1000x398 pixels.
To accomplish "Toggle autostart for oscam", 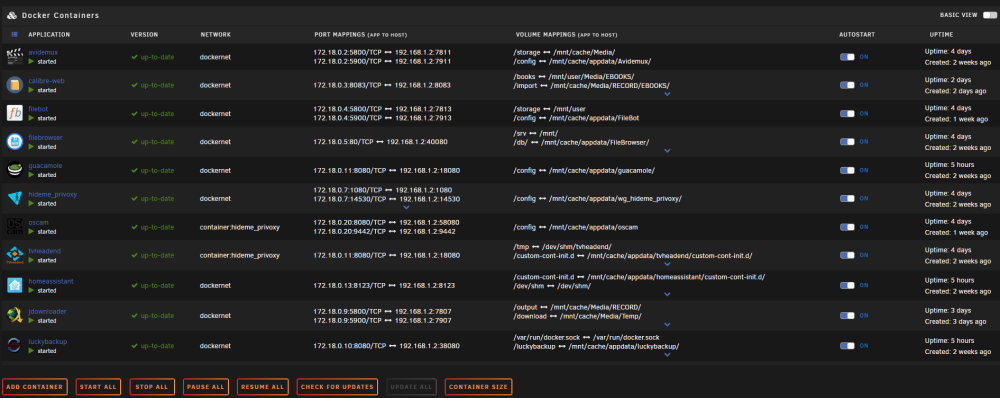I will [x=847, y=227].
